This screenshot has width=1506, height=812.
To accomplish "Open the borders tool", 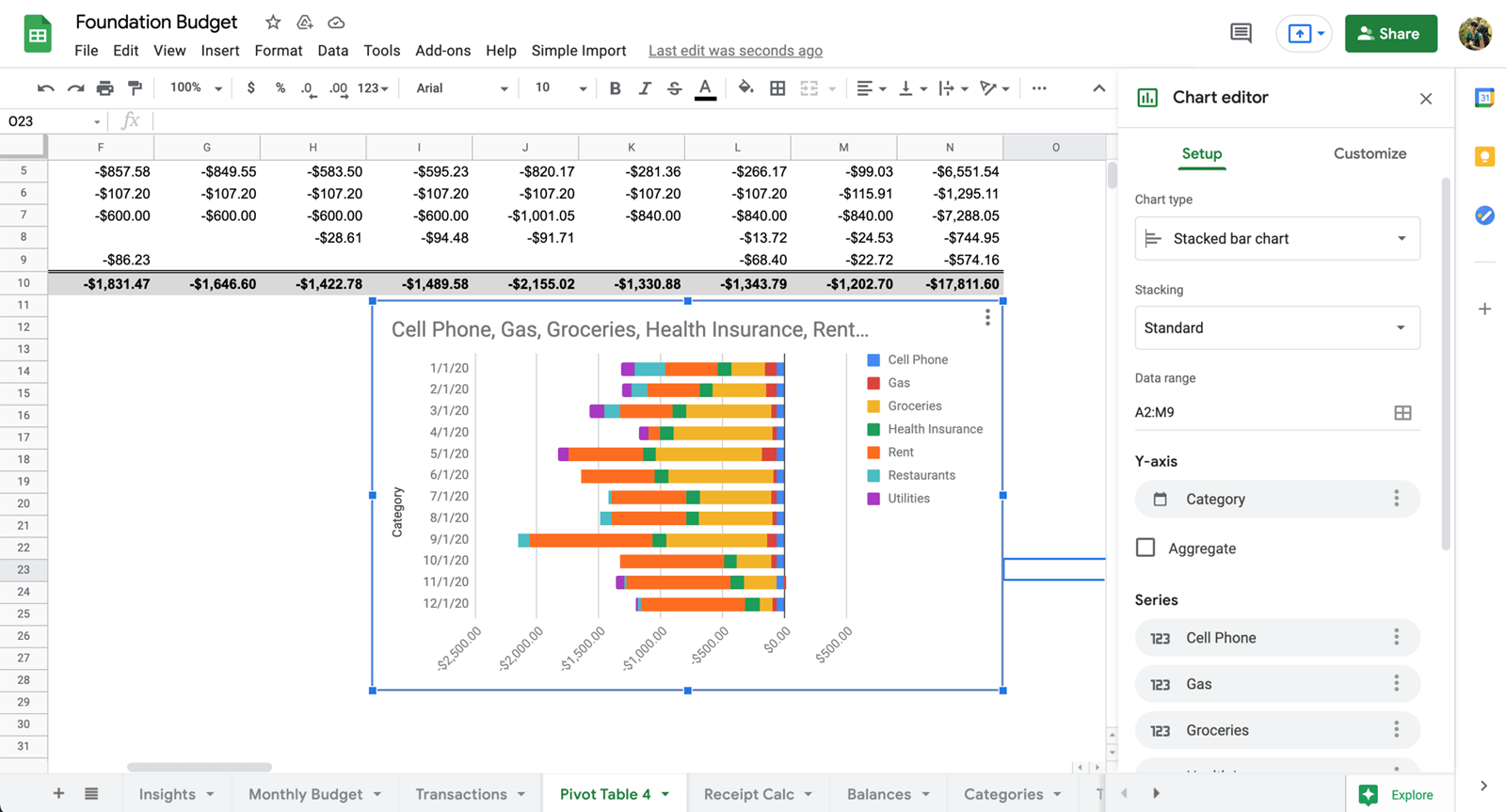I will click(x=777, y=88).
